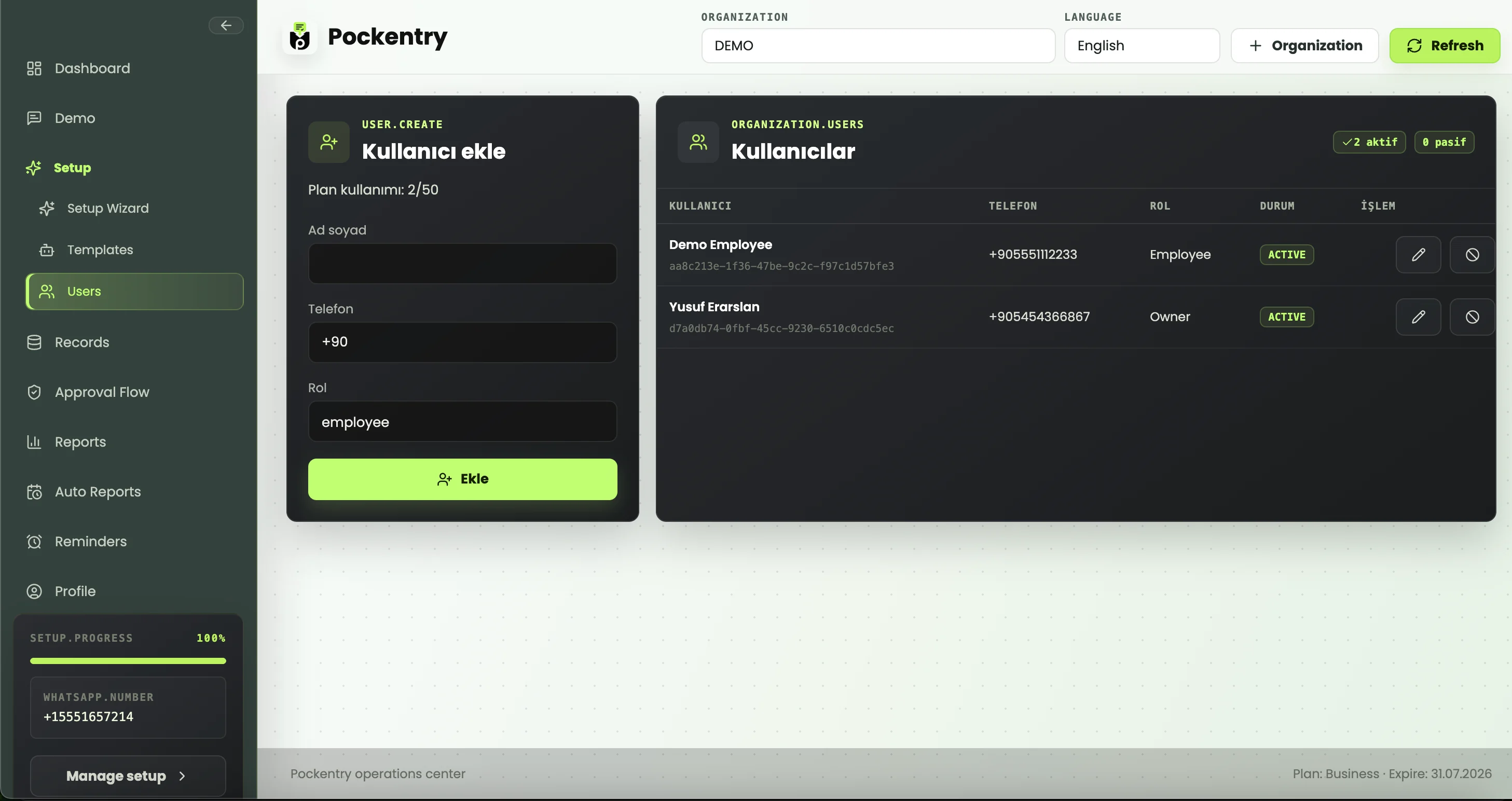The height and width of the screenshot is (801, 1512).
Task: Open the Reports page
Action: coord(134,442)
